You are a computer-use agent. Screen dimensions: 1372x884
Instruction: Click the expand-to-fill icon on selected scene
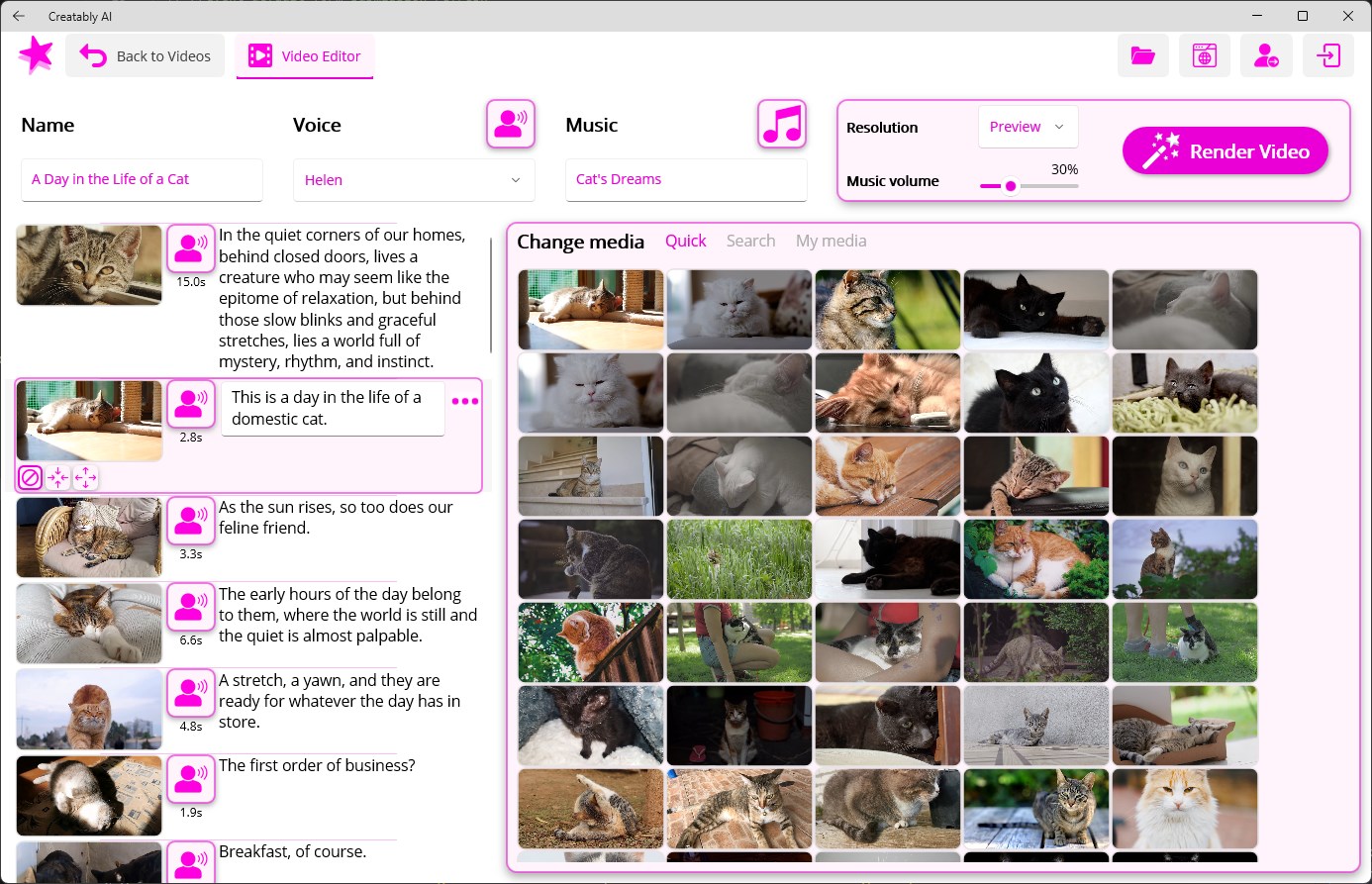(x=85, y=477)
